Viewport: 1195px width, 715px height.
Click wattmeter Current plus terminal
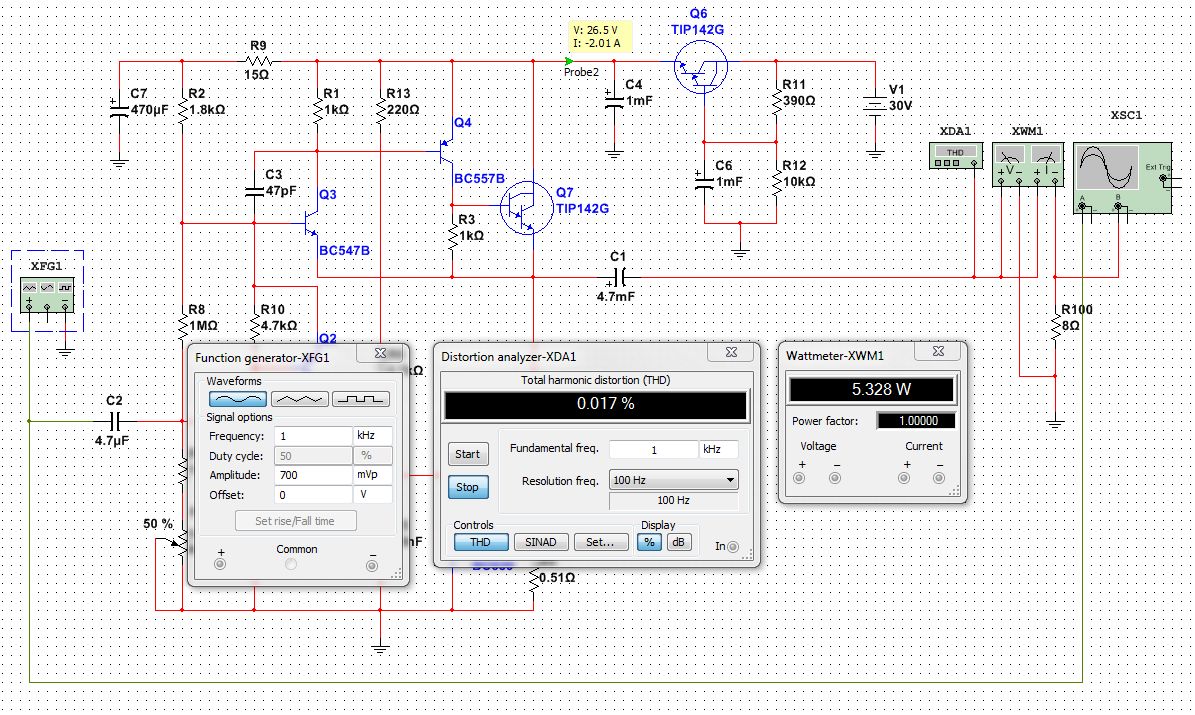904,478
